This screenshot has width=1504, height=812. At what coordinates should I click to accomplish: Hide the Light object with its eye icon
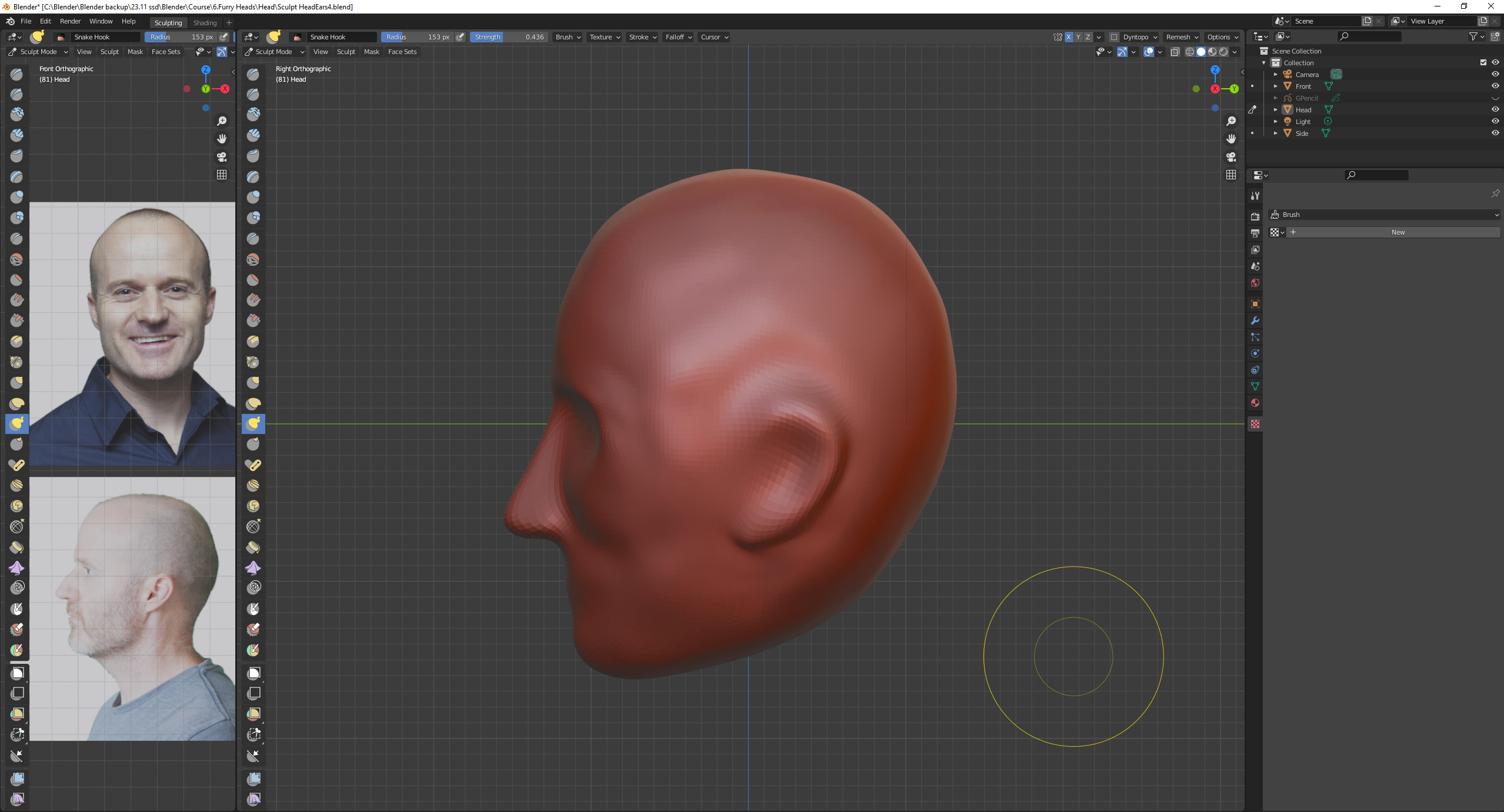[1495, 121]
